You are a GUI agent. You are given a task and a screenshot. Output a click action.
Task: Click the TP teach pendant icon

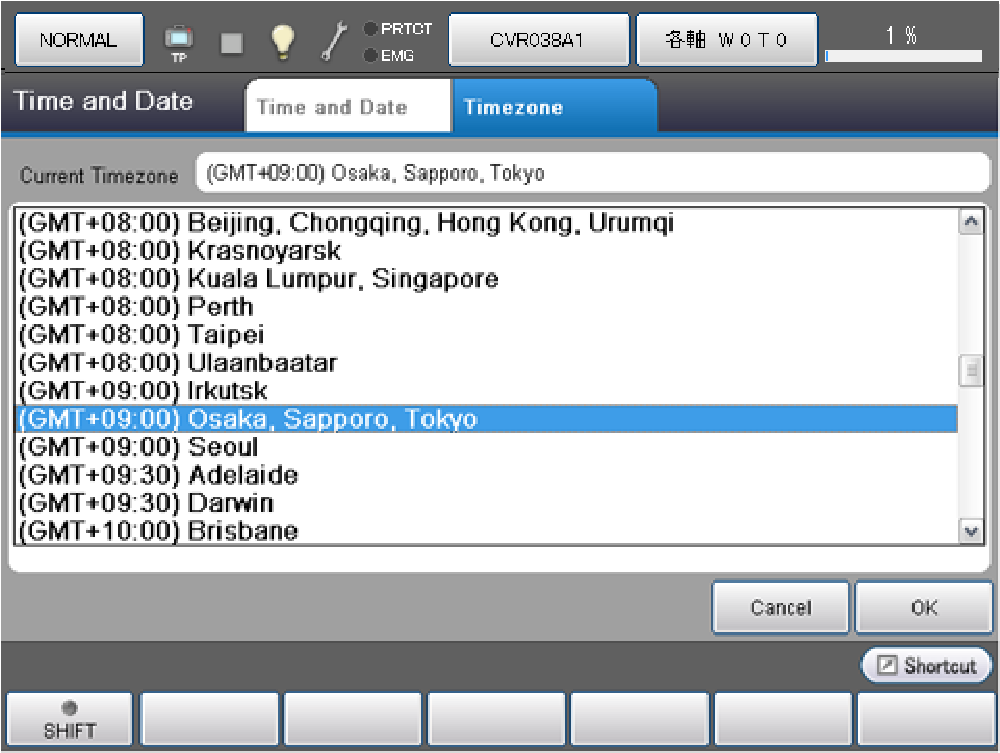pyautogui.click(x=179, y=41)
